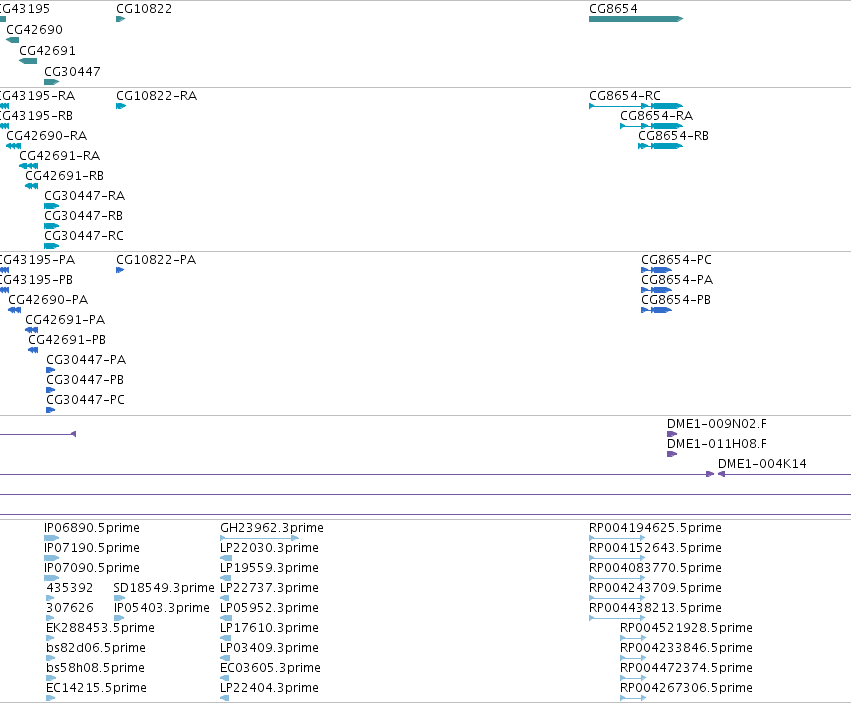Select EST RP004438213.5prime
Image resolution: width=851 pixels, height=703 pixels.
[617, 618]
